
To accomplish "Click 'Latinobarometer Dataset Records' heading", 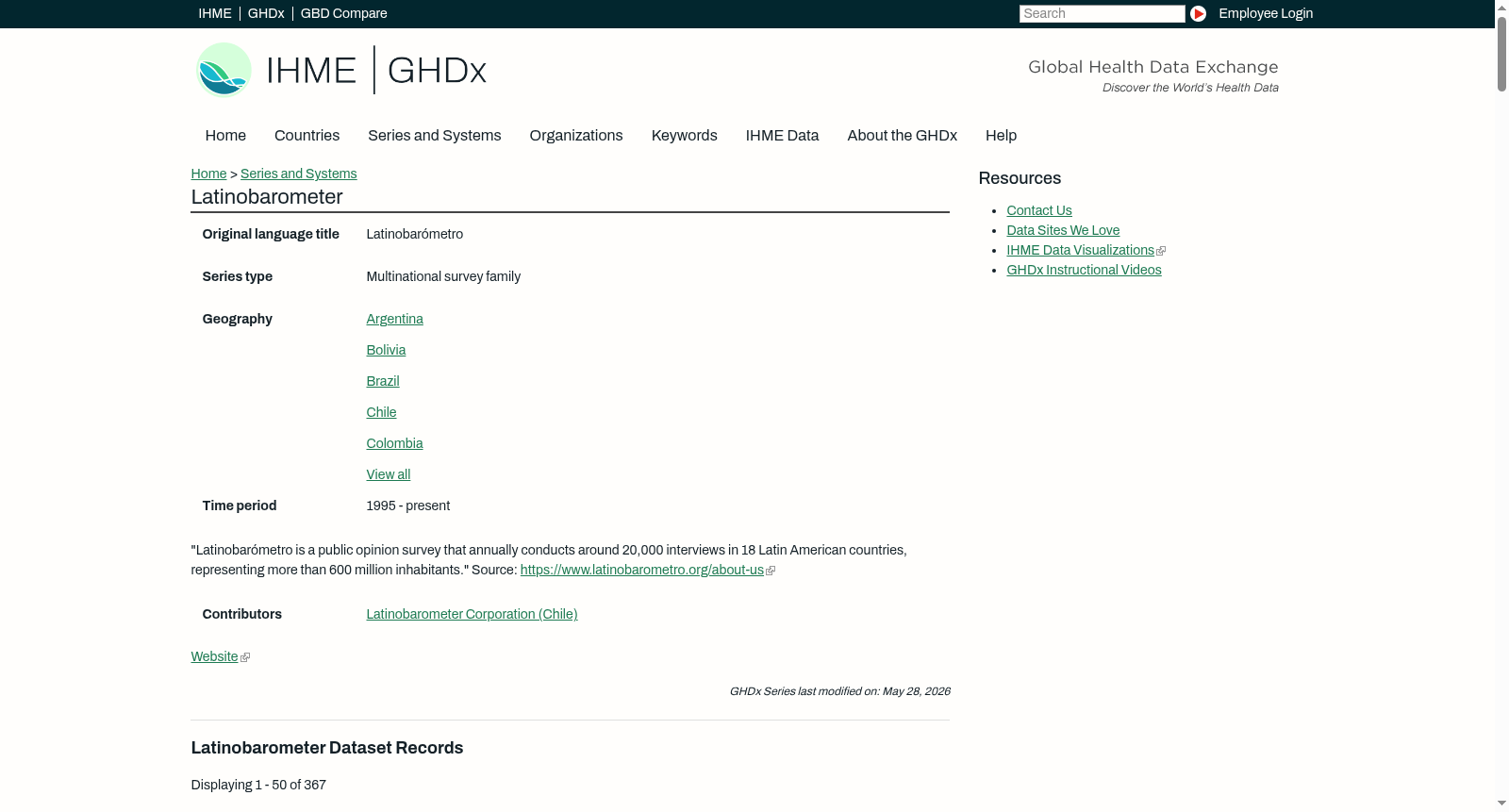I will 327,748.
